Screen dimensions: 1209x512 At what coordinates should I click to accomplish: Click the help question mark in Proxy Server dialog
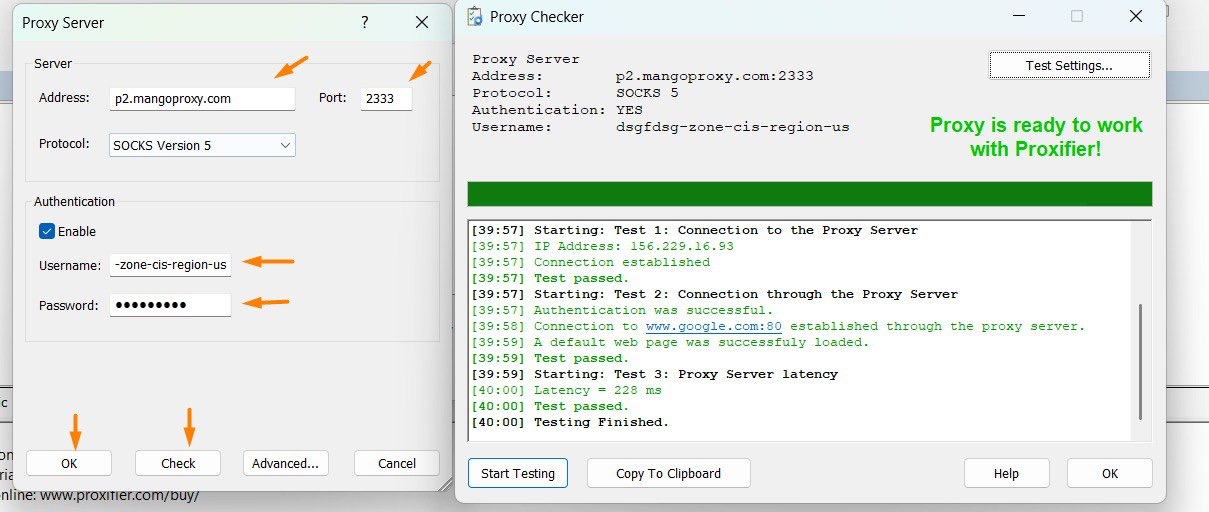click(x=364, y=22)
